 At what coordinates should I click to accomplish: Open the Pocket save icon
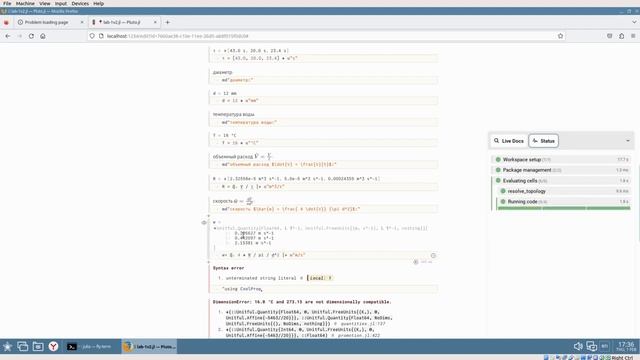coord(609,36)
